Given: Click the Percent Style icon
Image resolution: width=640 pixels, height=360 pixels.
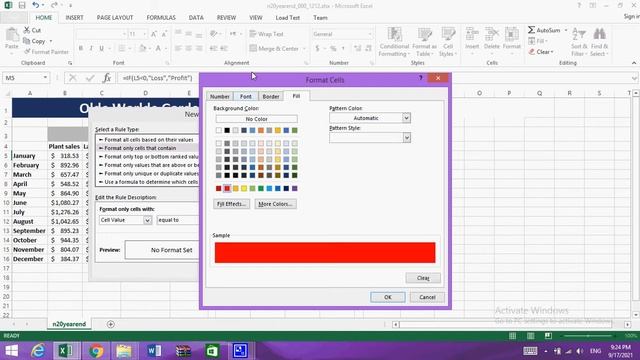Looking at the screenshot, I should (333, 48).
